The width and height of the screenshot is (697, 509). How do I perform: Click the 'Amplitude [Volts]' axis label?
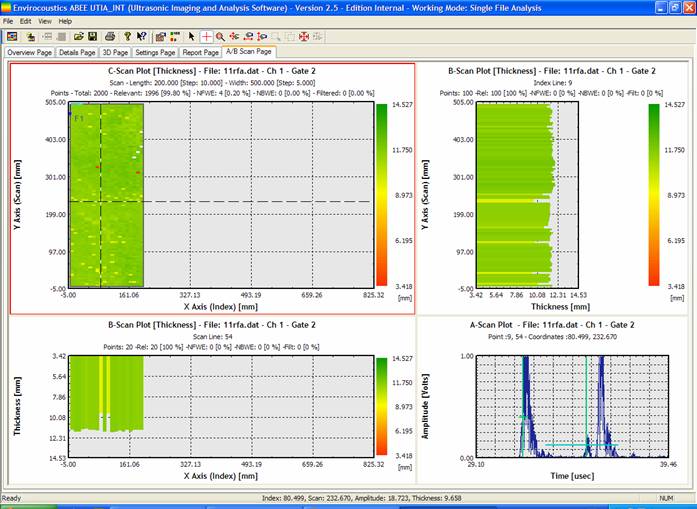(425, 406)
